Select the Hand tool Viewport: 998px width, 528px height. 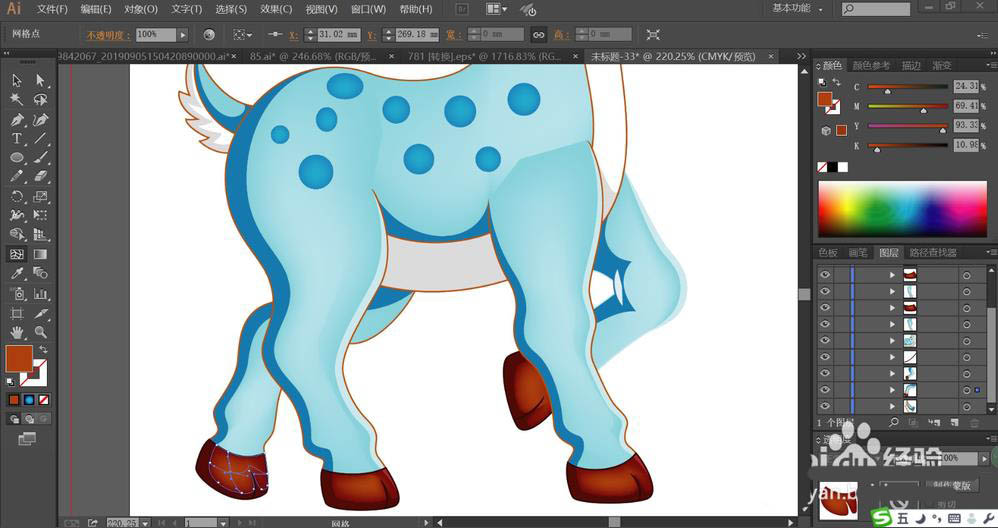pos(17,332)
